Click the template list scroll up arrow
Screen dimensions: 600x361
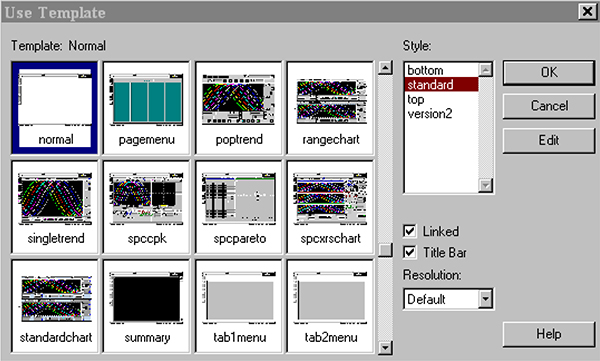click(x=385, y=68)
